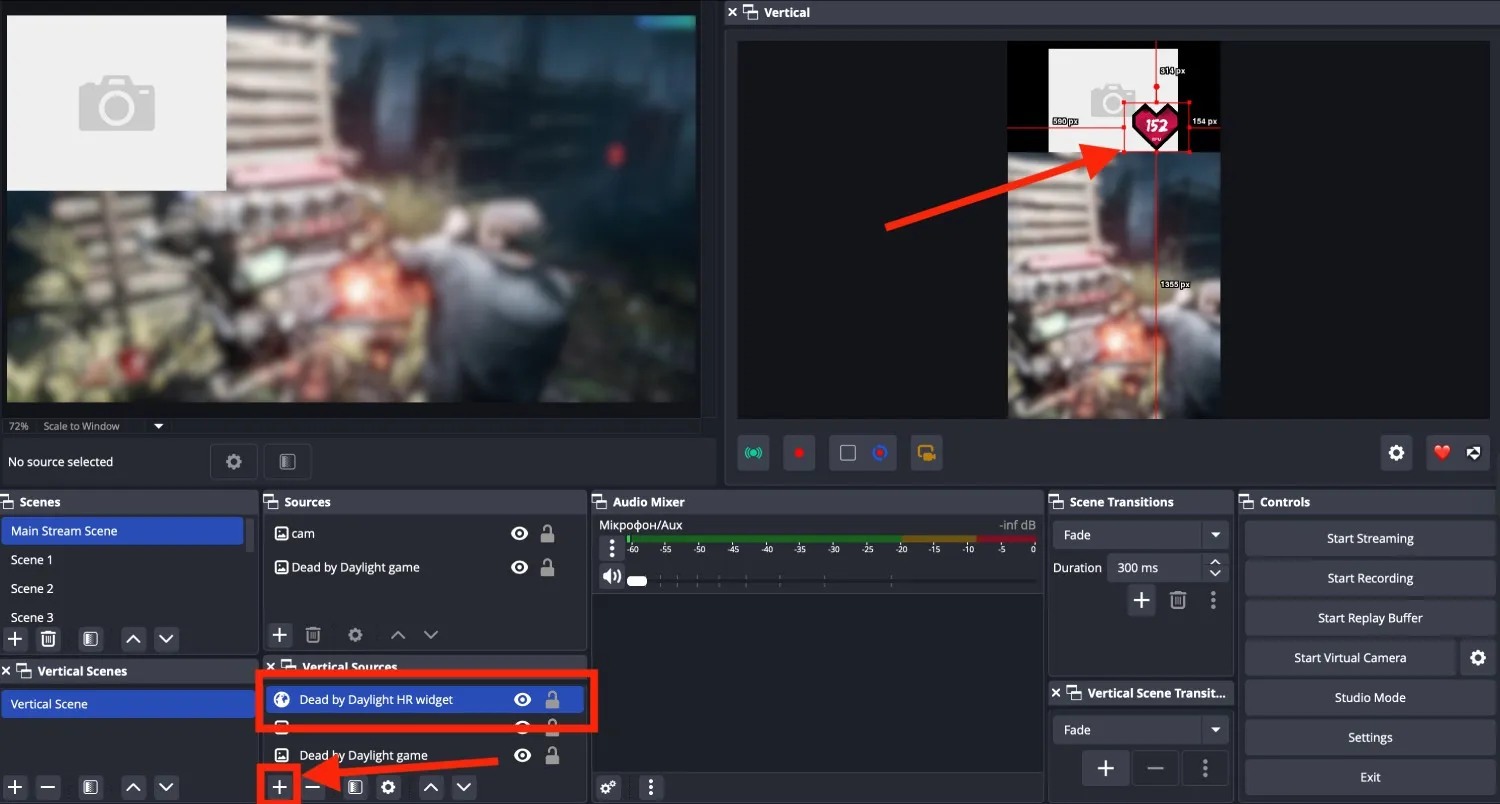Add a new vertical scene with plus

[x=15, y=788]
